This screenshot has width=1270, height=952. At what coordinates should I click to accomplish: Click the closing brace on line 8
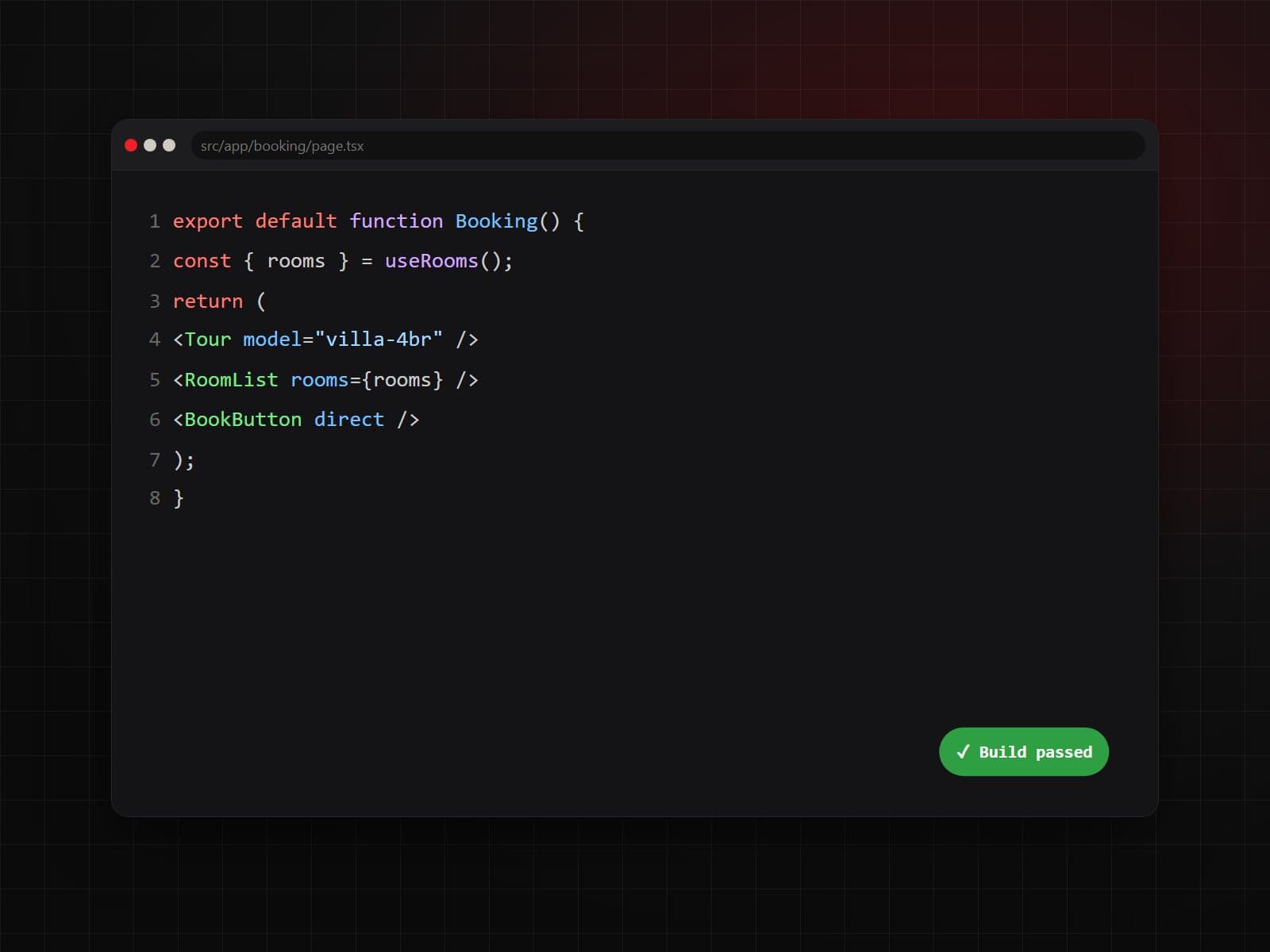(179, 498)
